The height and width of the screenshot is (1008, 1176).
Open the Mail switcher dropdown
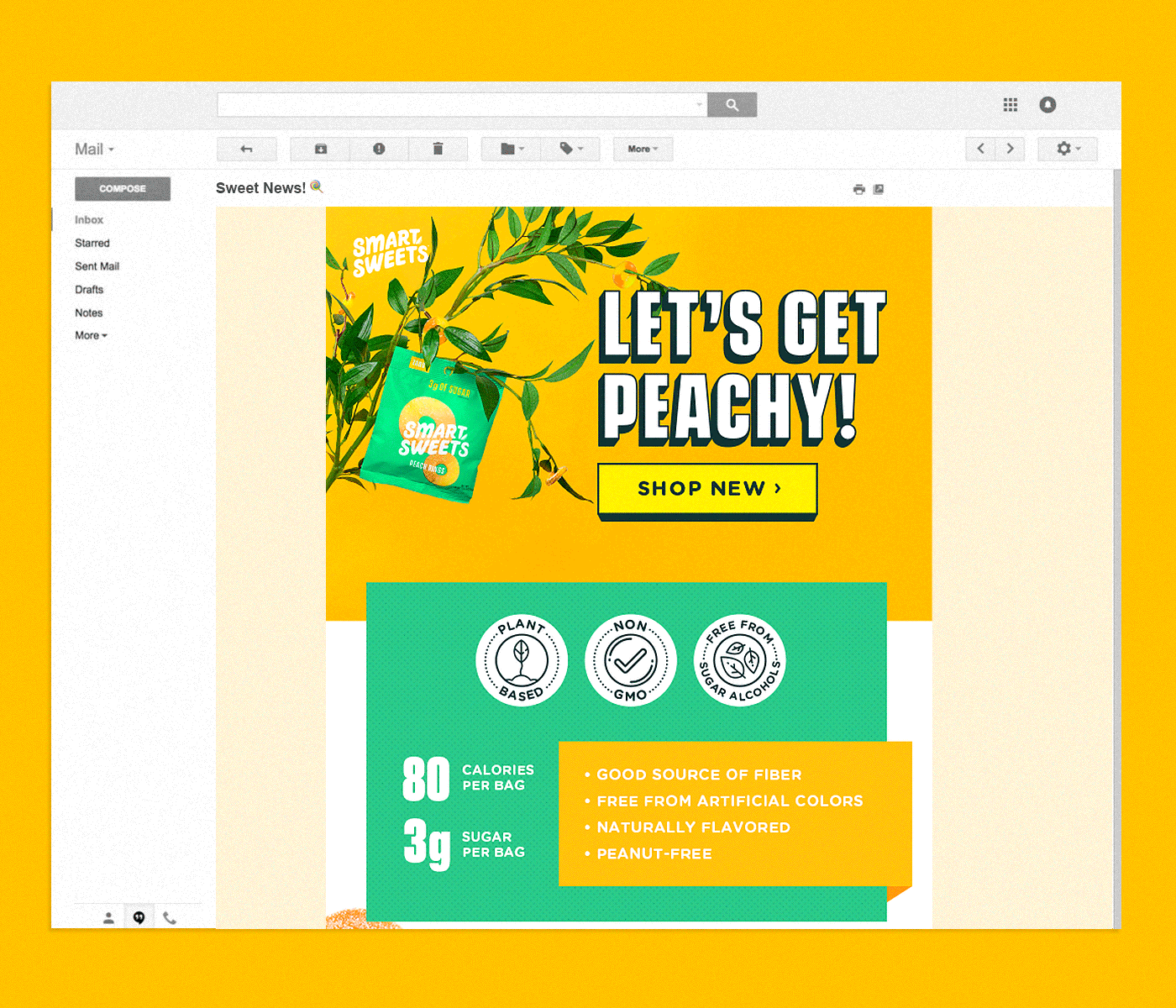[94, 150]
